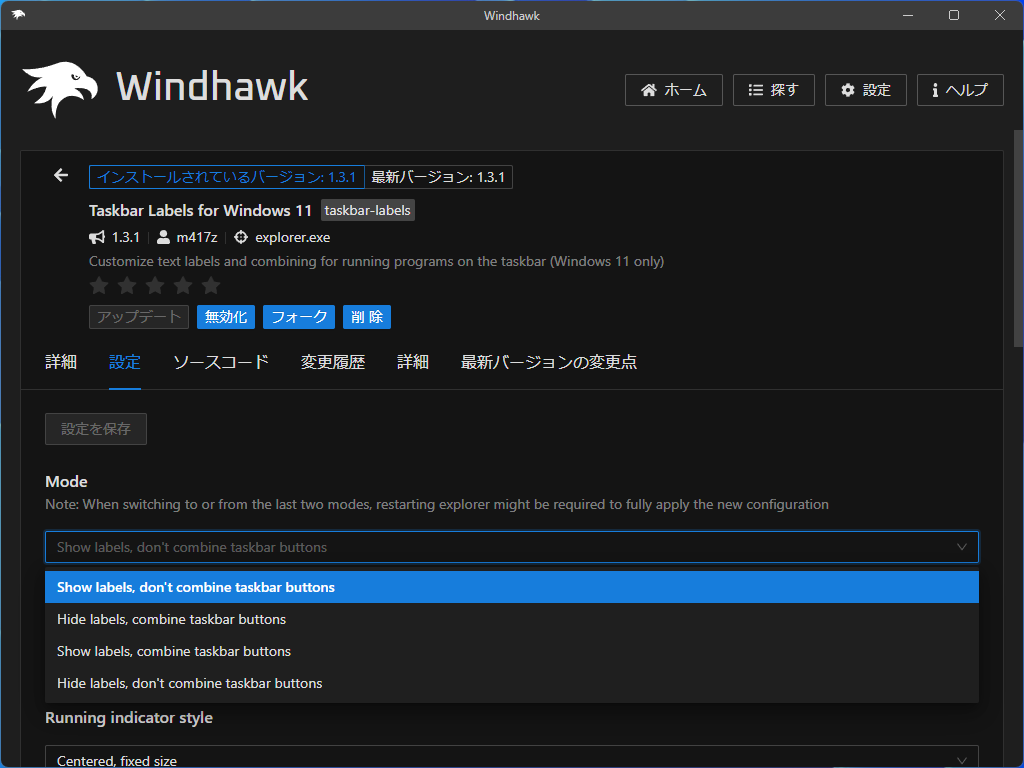The width and height of the screenshot is (1024, 768).
Task: Choose Hide labels, don't combine taskbar buttons
Action: click(x=512, y=683)
